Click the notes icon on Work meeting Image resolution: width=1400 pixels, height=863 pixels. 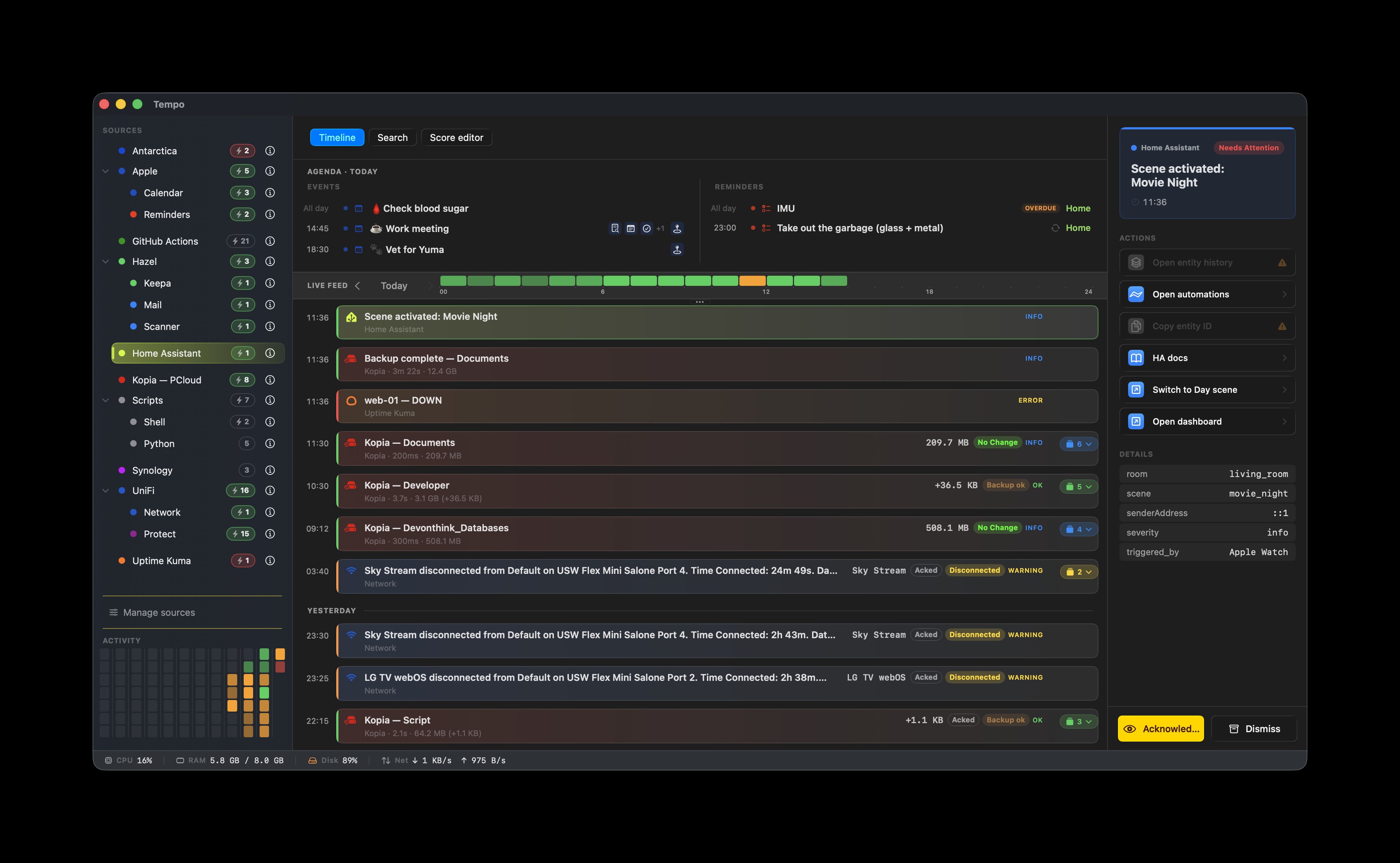click(x=631, y=228)
